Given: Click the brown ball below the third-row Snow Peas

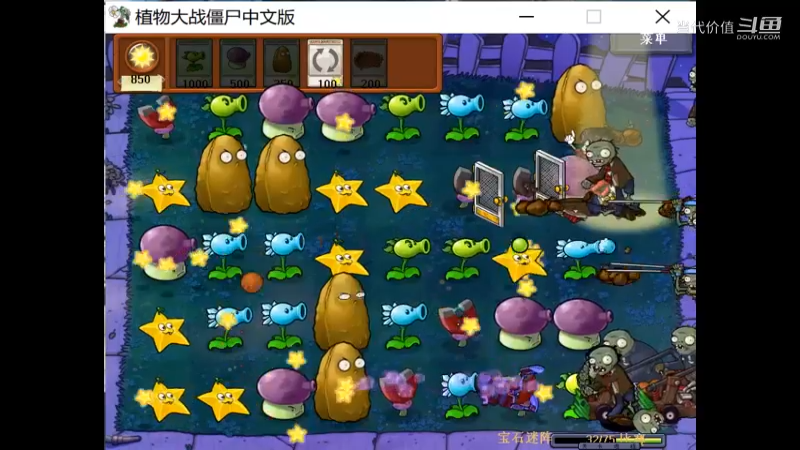Looking at the screenshot, I should (252, 282).
